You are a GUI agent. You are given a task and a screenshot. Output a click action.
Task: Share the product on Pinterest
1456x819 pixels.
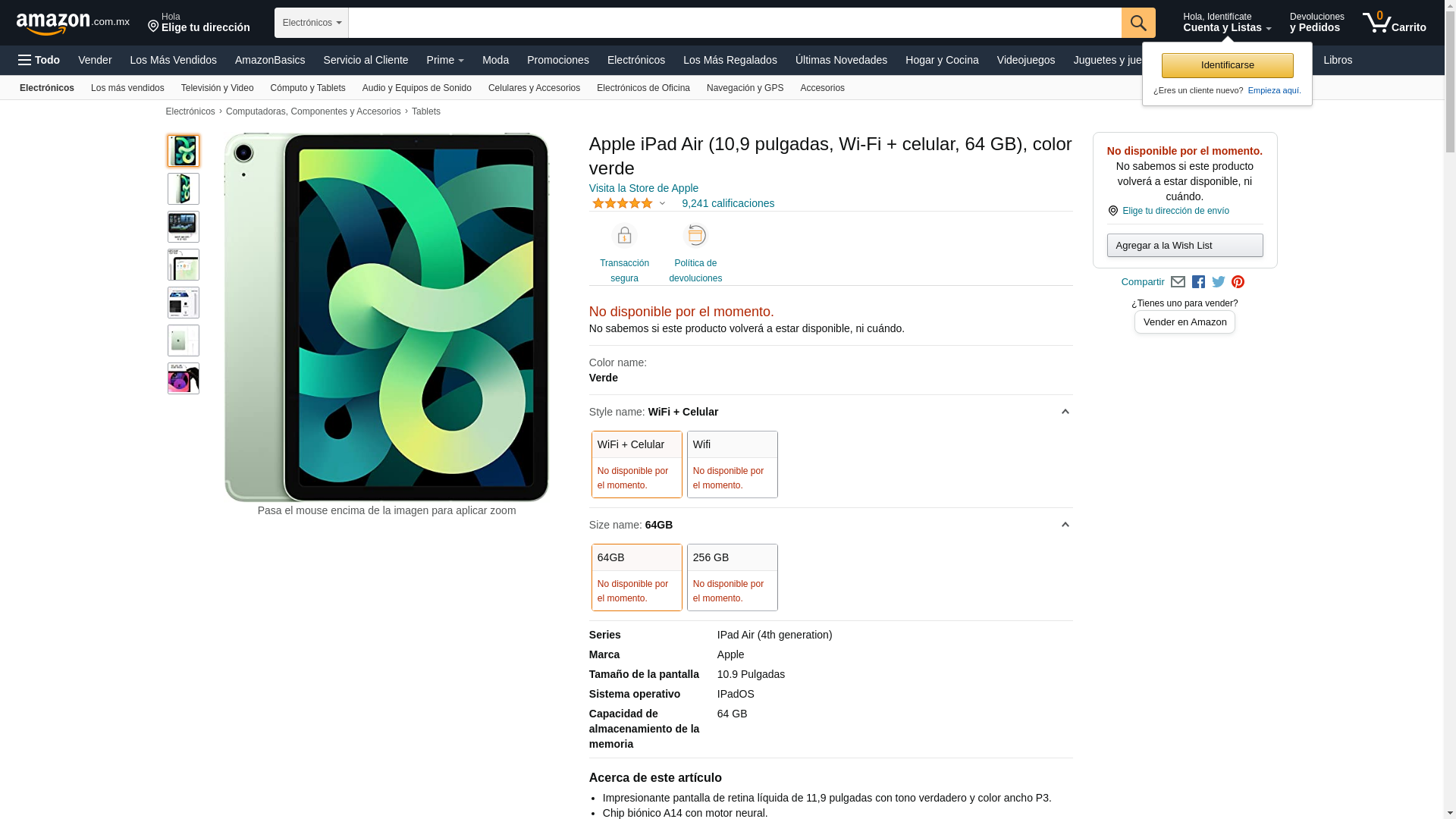(1238, 282)
